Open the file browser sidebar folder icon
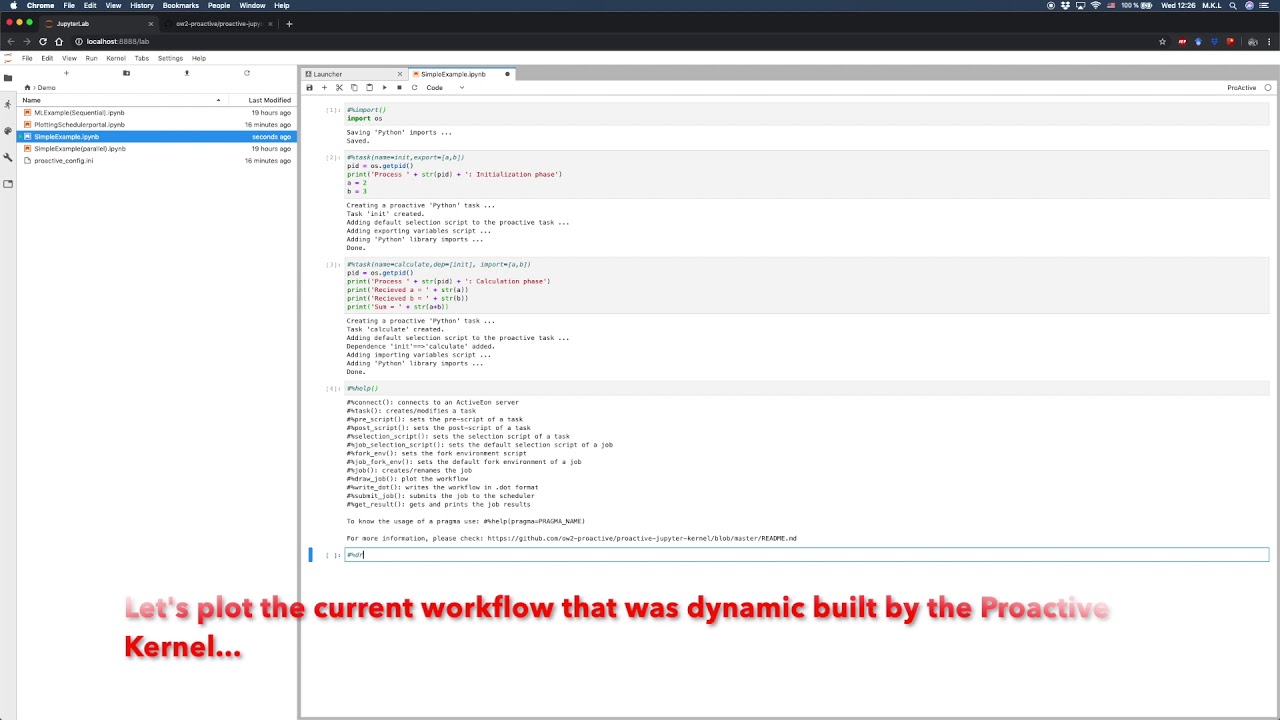Screen dimensions: 1280x720 [8, 78]
